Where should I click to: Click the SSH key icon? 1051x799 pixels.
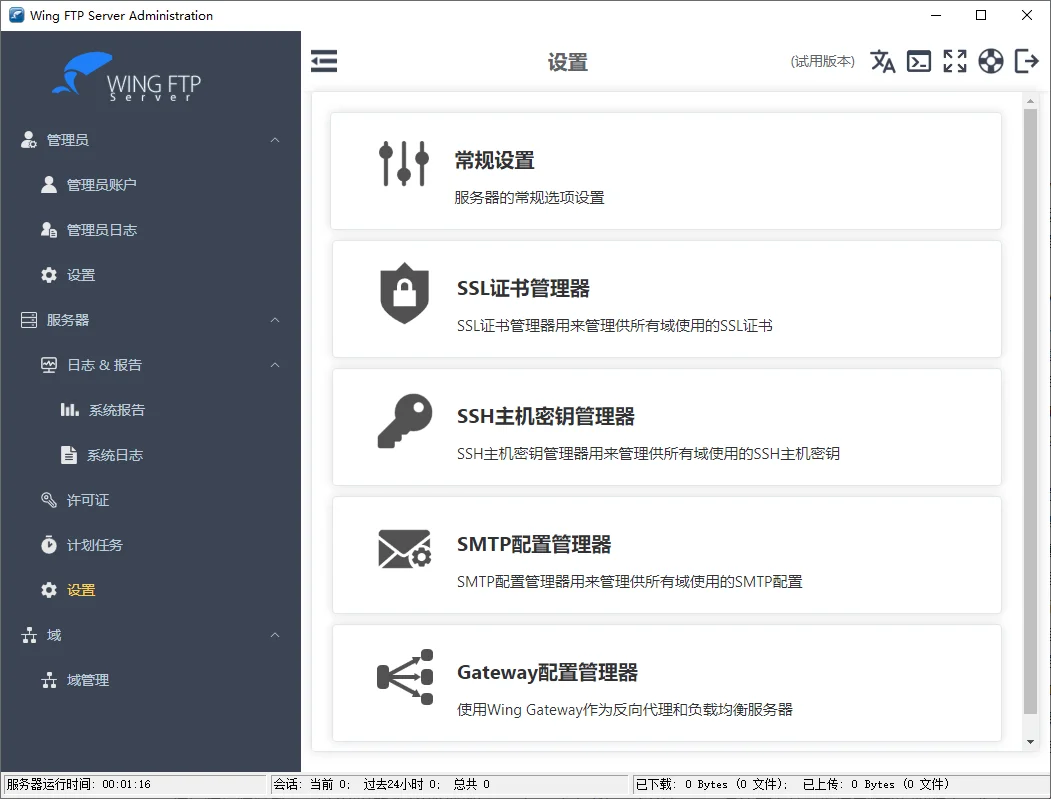tap(405, 421)
